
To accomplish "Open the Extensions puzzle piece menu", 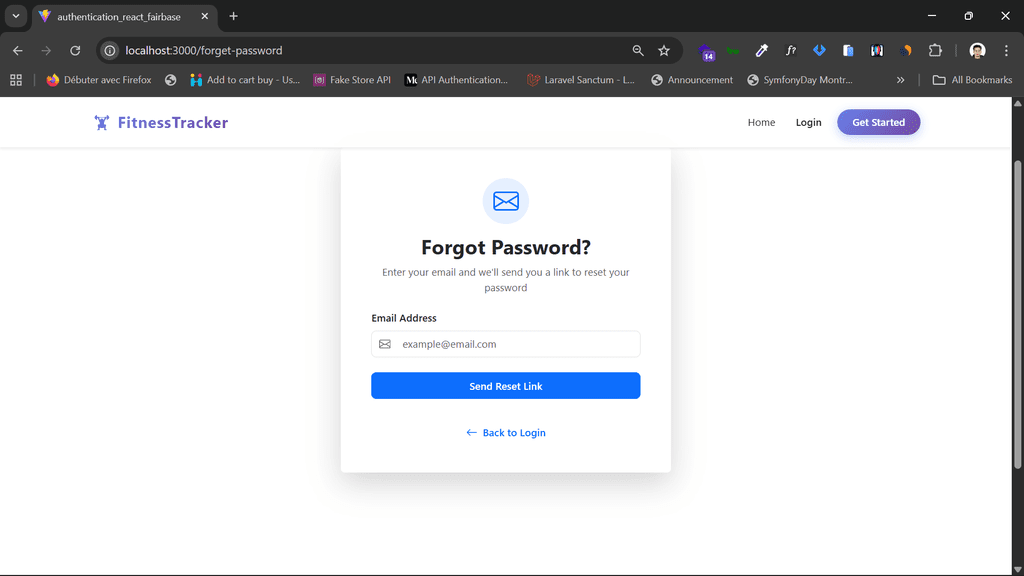I will [935, 51].
